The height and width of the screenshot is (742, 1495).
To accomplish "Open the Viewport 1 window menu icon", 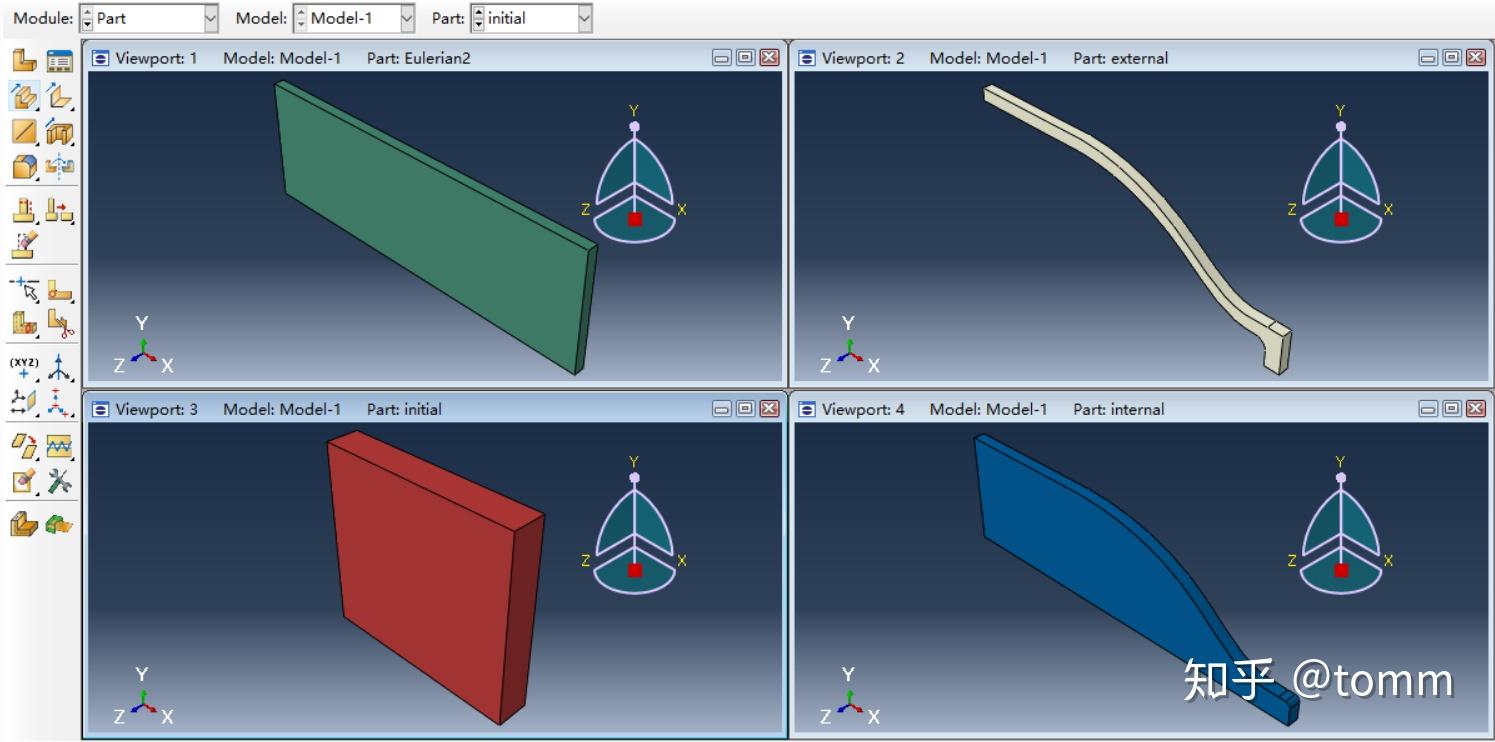I will point(100,58).
